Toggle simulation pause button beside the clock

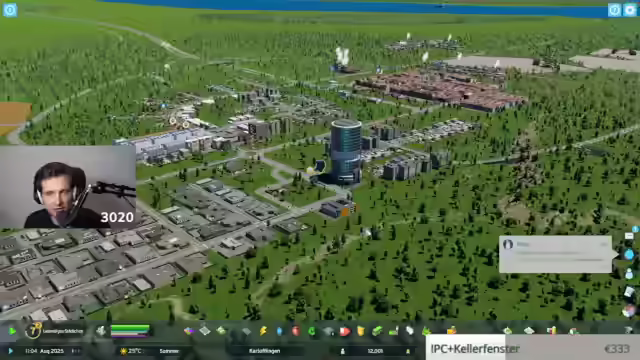click(x=10, y=351)
